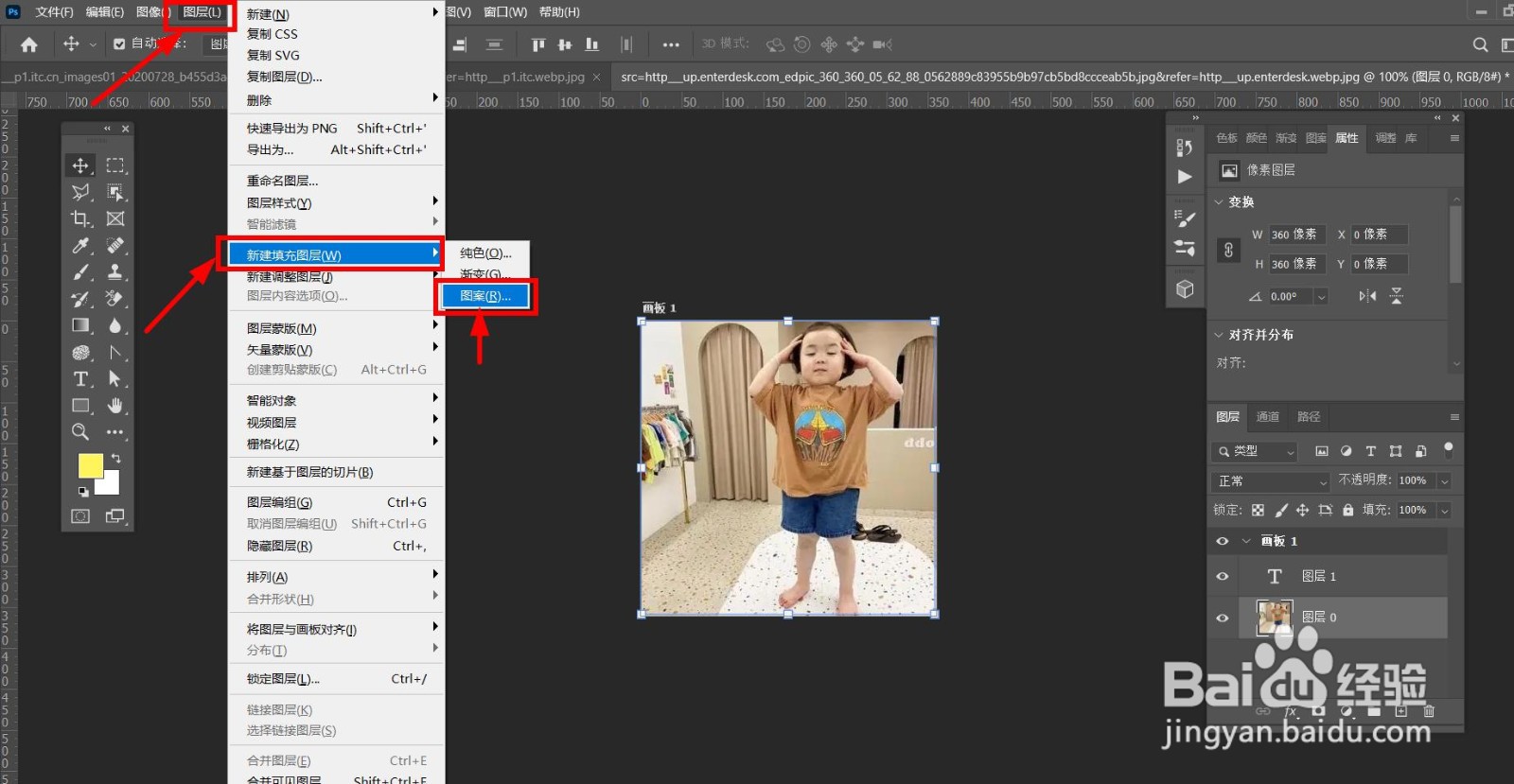This screenshot has width=1514, height=784.
Task: Collapse the 对齐并分布 section
Action: point(1219,335)
